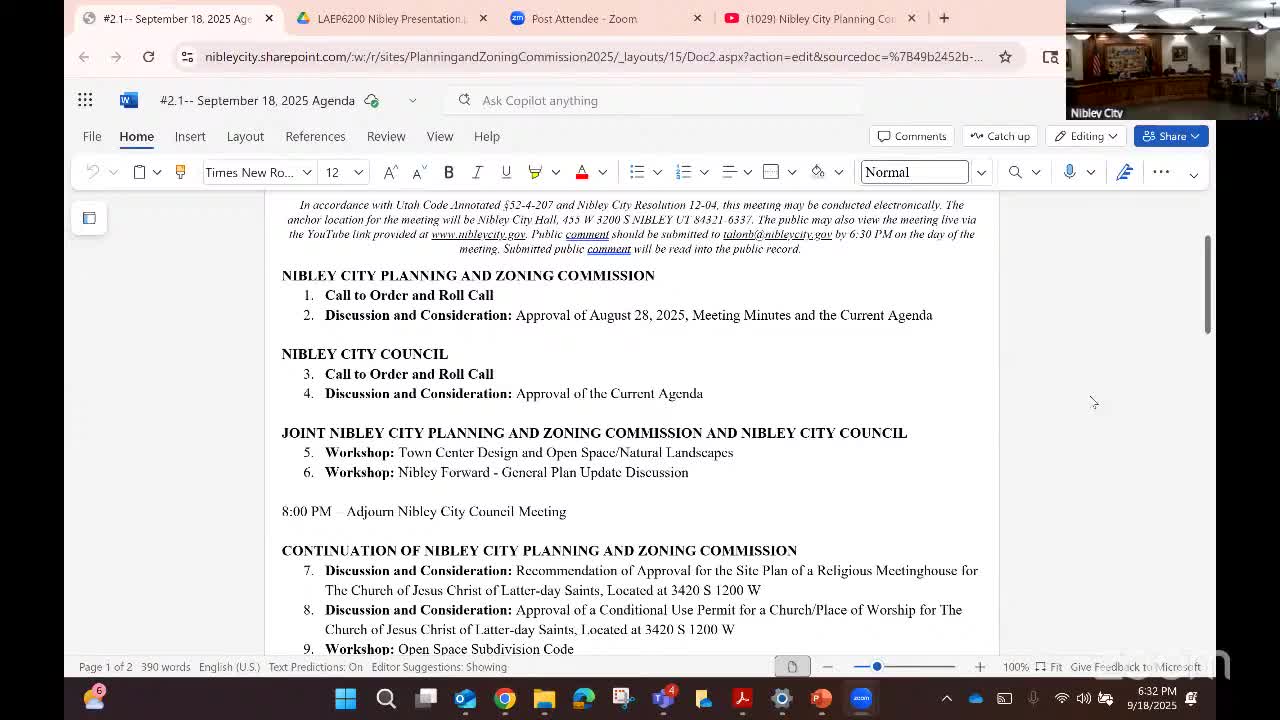Viewport: 1280px width, 720px height.
Task: Toggle underline formatting in the ribbon
Action: tap(506, 172)
